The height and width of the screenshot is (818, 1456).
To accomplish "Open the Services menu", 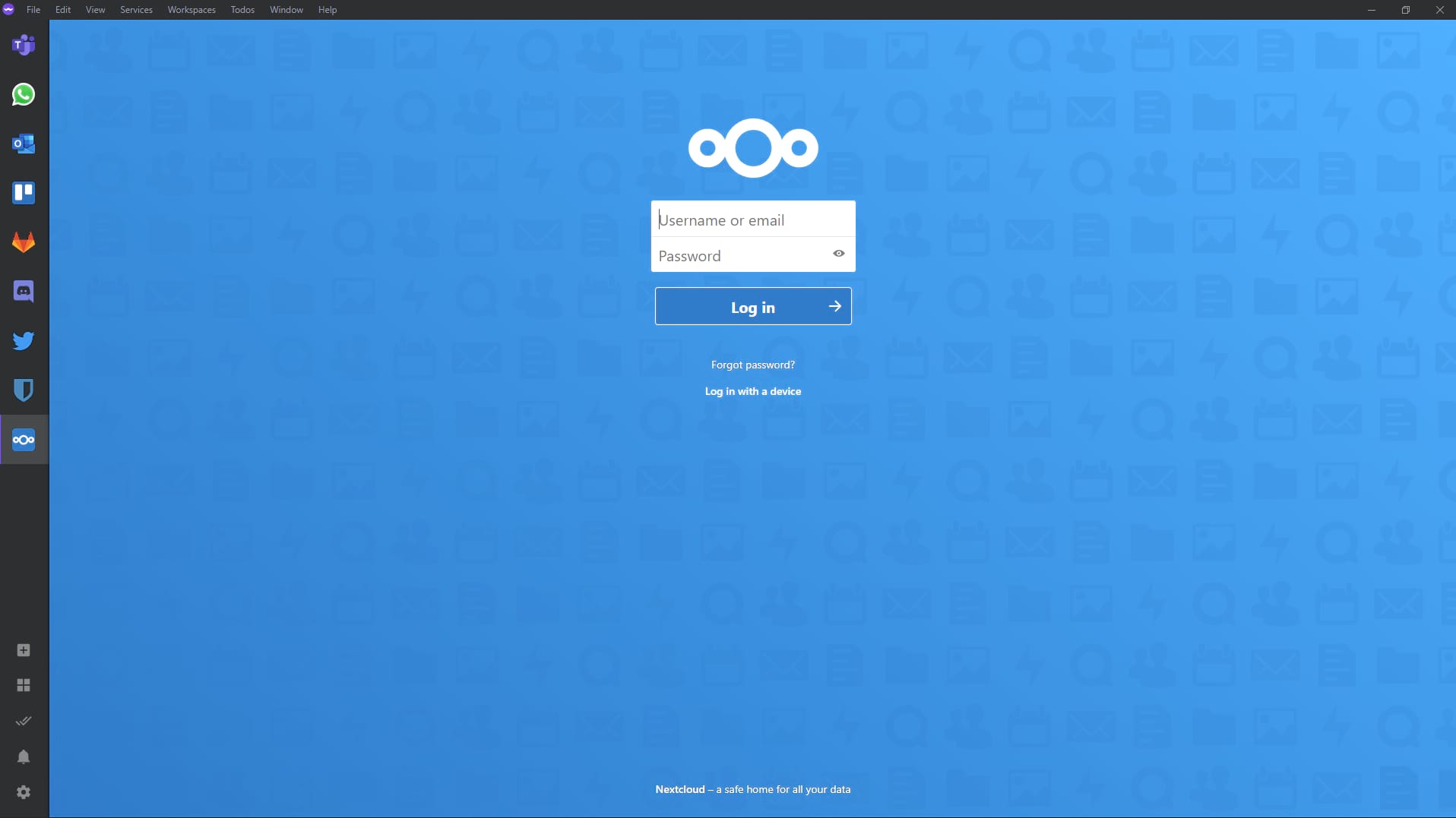I will click(x=135, y=10).
